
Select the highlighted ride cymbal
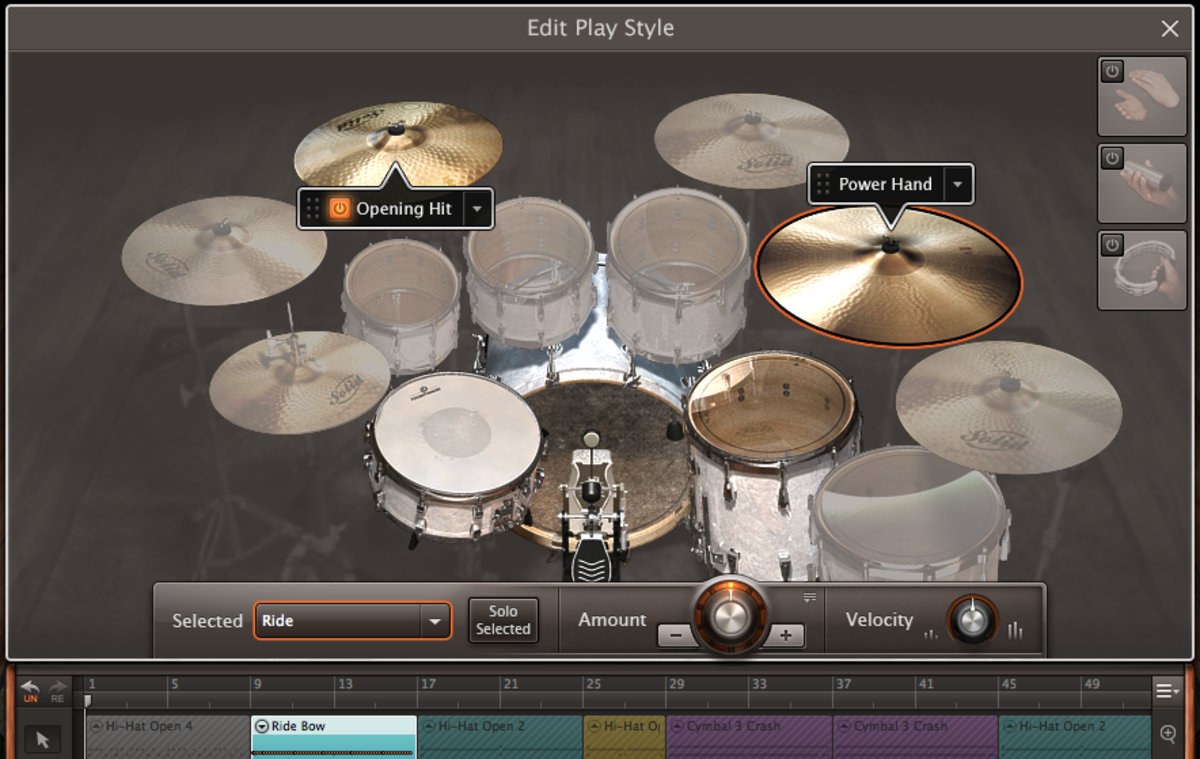(x=888, y=275)
